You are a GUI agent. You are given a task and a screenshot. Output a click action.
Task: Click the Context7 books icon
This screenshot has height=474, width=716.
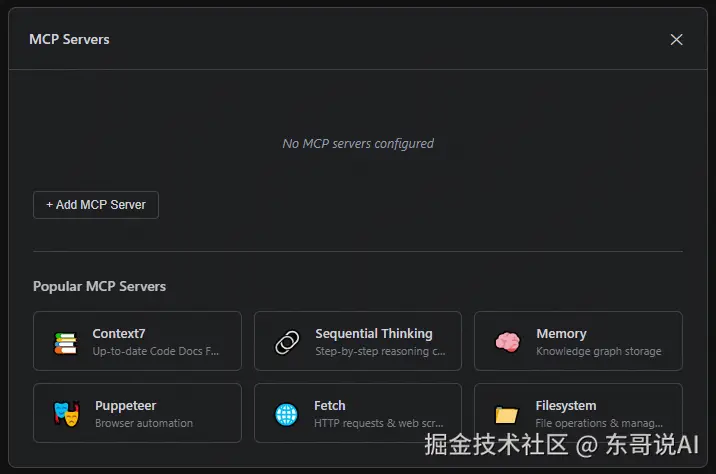click(65, 343)
